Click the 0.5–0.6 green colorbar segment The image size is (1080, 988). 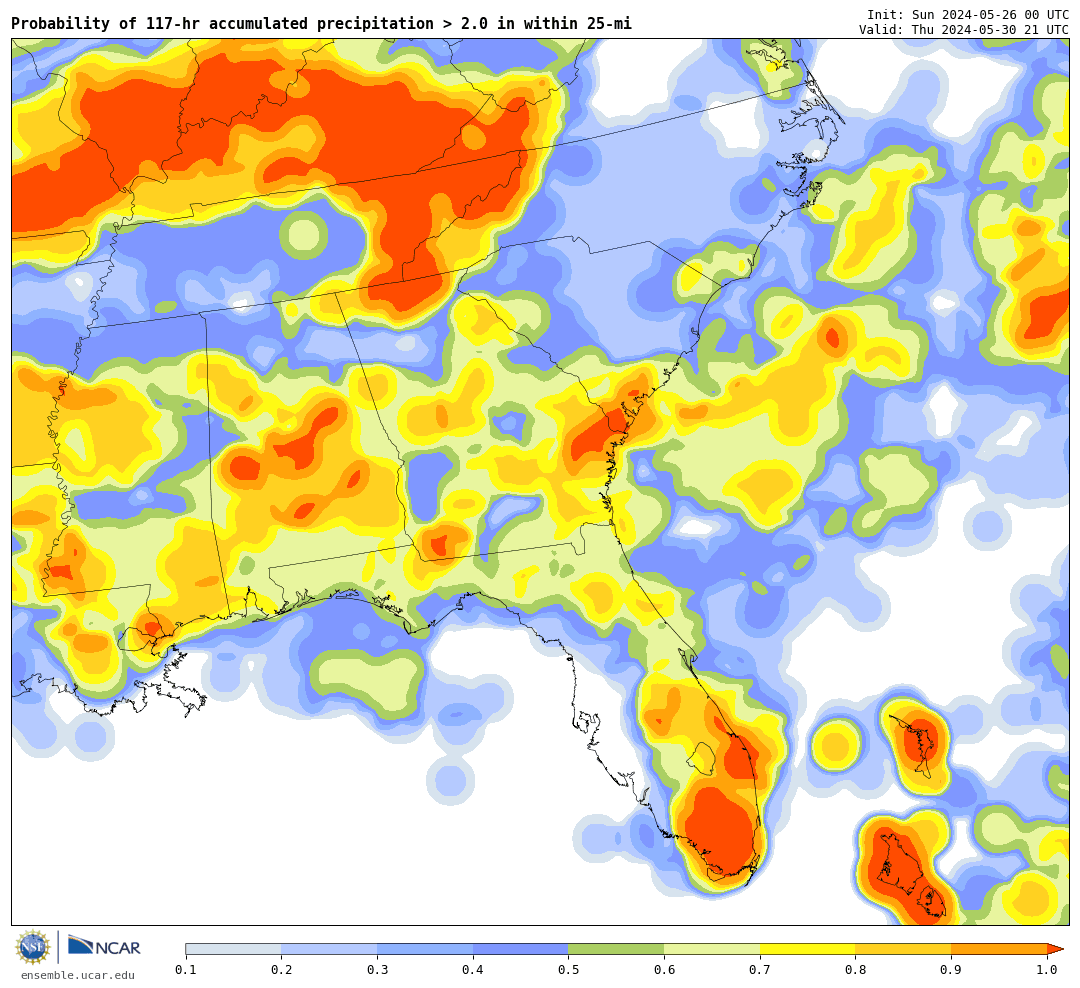point(616,949)
